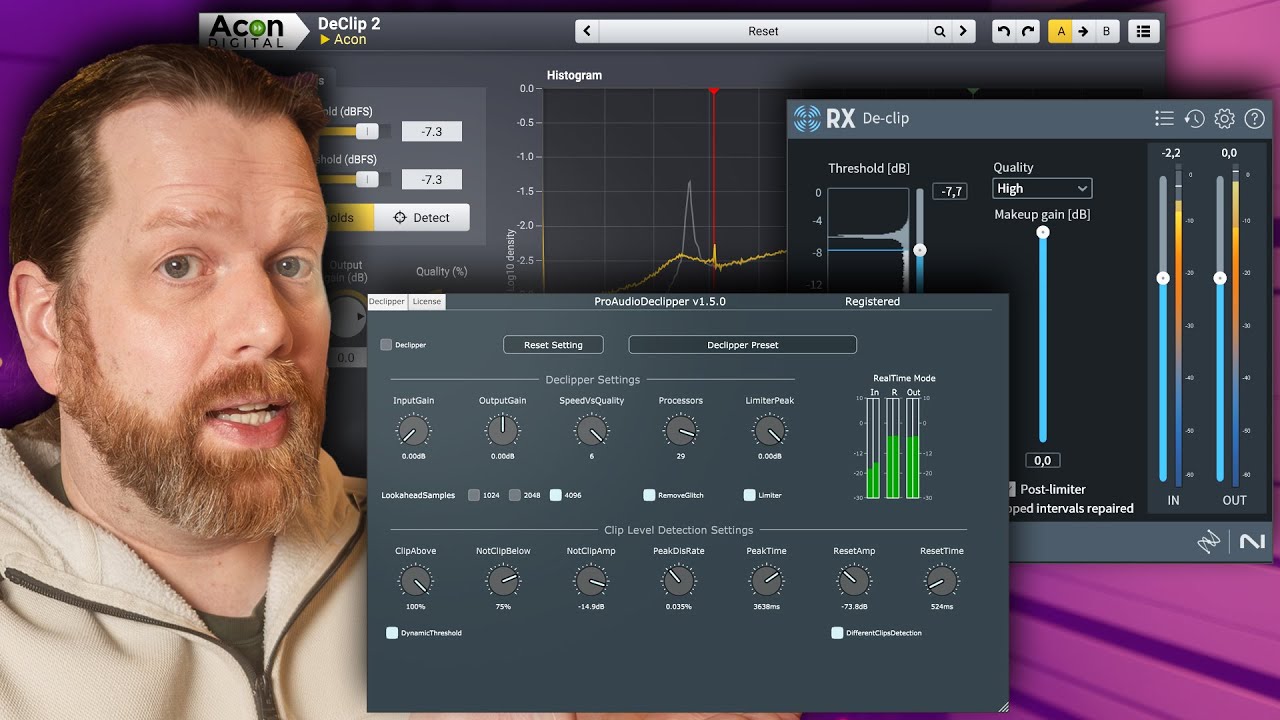Copy A to B using arrow icon
Image resolution: width=1280 pixels, height=720 pixels.
tap(1083, 31)
